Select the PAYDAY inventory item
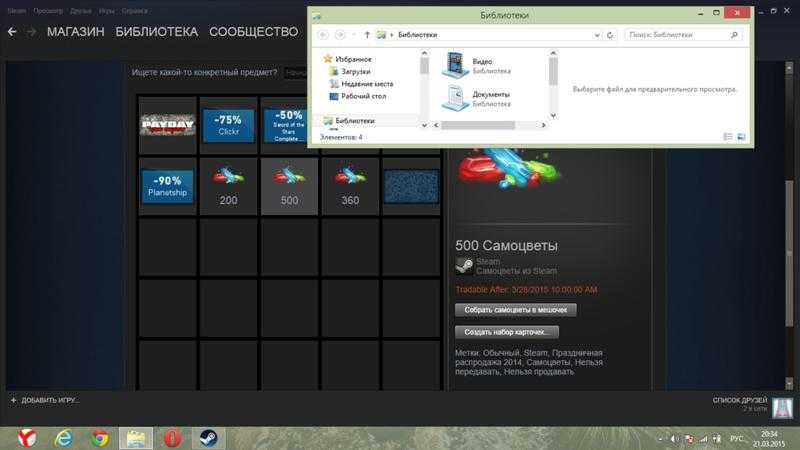800x450 pixels. (167, 125)
